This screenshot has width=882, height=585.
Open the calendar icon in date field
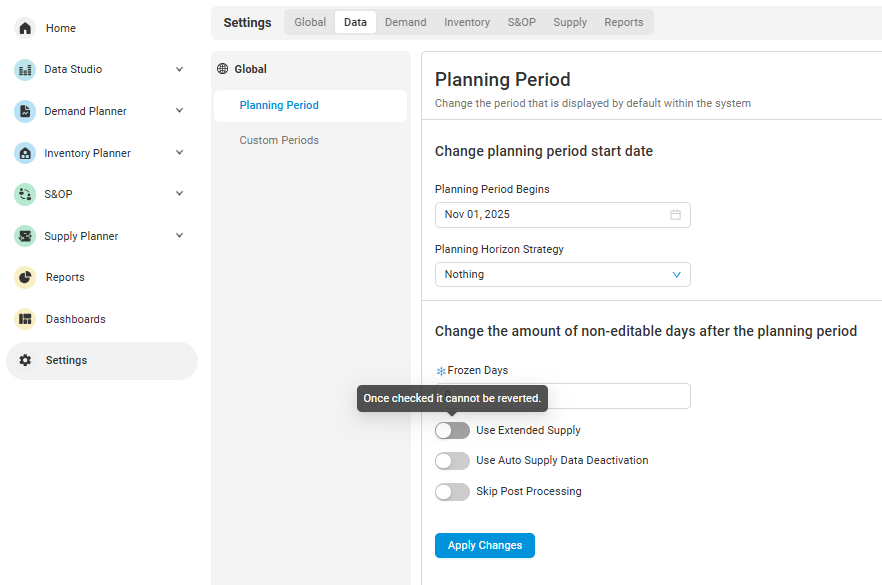tap(675, 215)
